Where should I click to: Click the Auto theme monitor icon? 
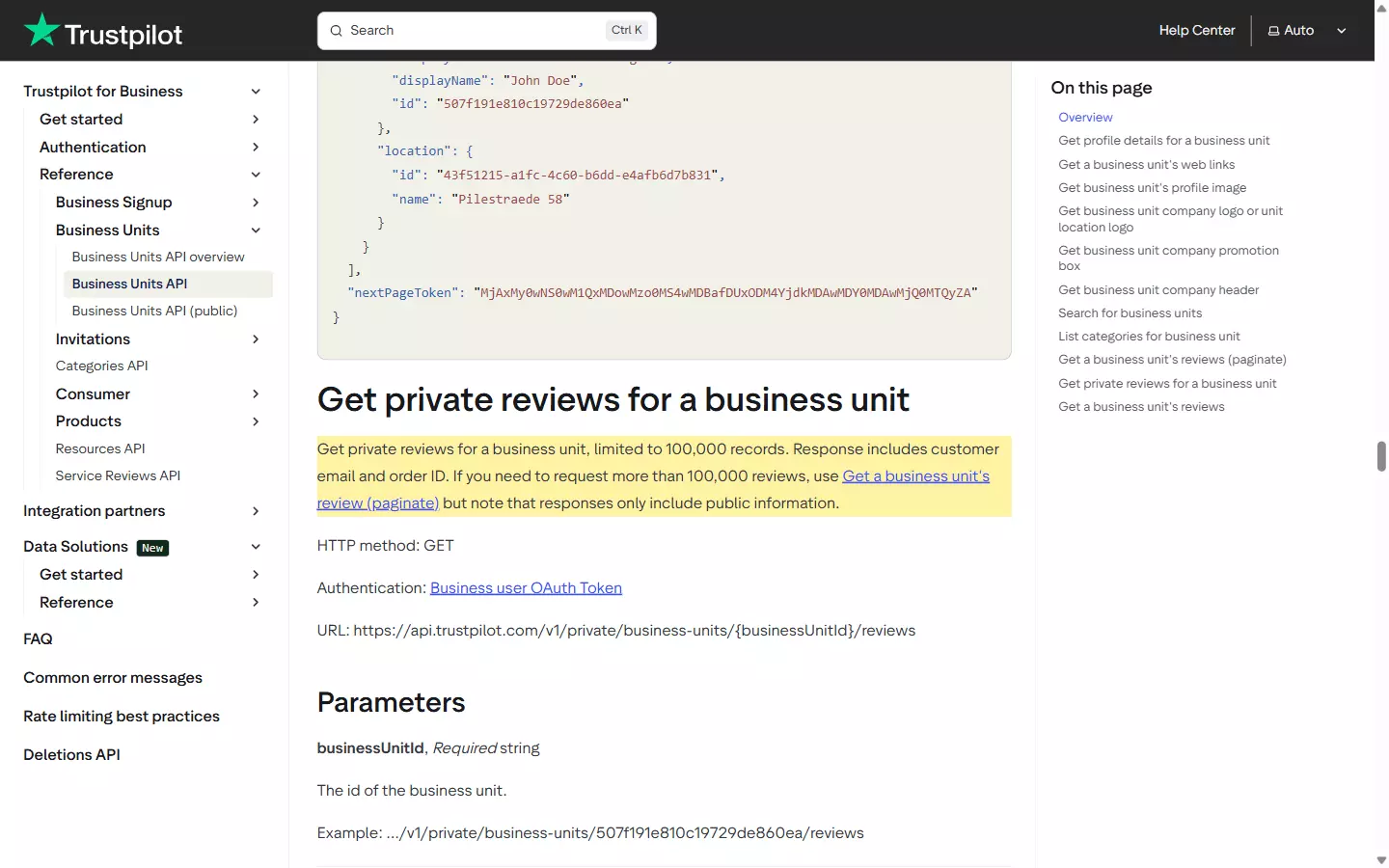coord(1273,31)
